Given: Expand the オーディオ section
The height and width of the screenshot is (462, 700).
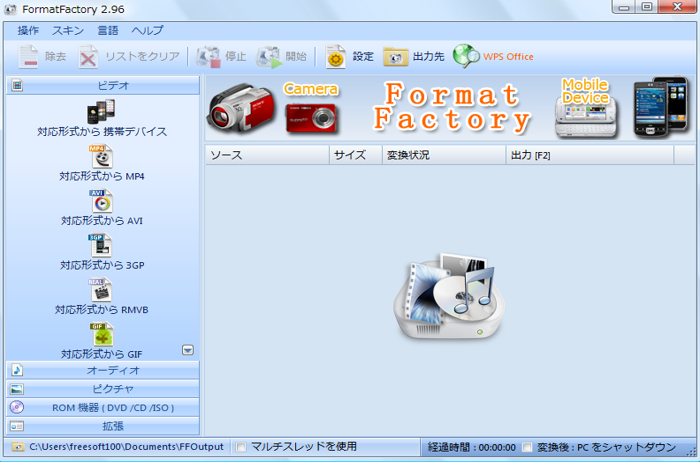Looking at the screenshot, I should 103,370.
